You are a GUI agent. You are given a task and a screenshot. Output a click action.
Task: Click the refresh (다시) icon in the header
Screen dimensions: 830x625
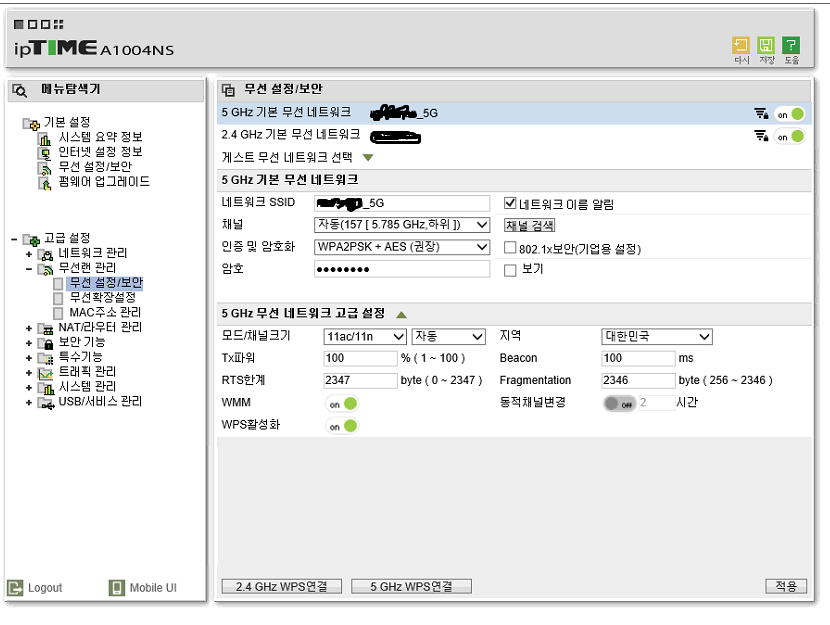click(x=741, y=46)
